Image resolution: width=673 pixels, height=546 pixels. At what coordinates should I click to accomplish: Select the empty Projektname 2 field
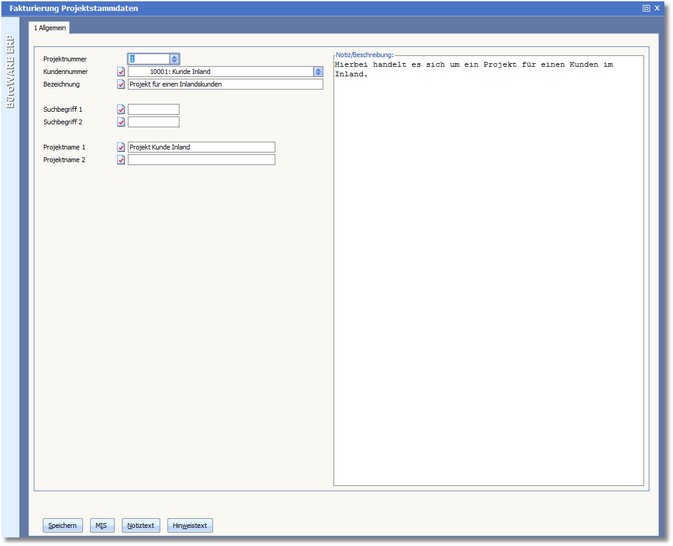[200, 160]
